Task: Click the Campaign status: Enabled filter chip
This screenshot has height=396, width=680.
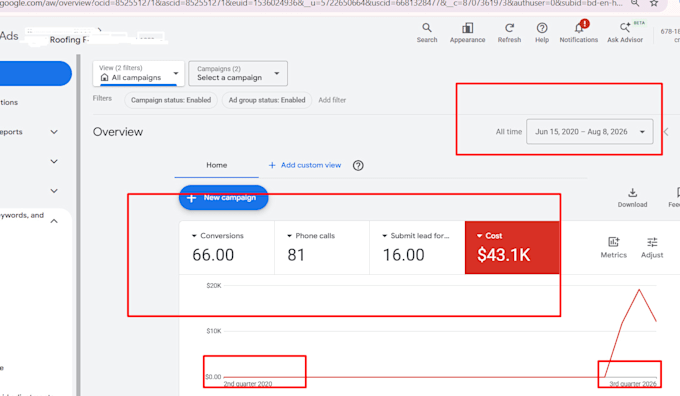Action: tap(171, 100)
